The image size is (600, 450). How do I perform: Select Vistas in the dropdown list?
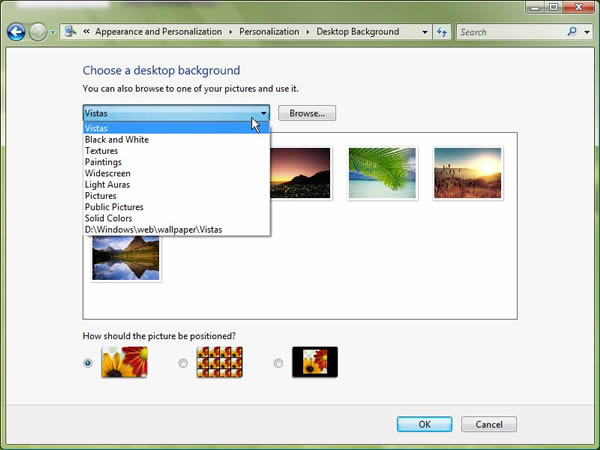point(176,128)
